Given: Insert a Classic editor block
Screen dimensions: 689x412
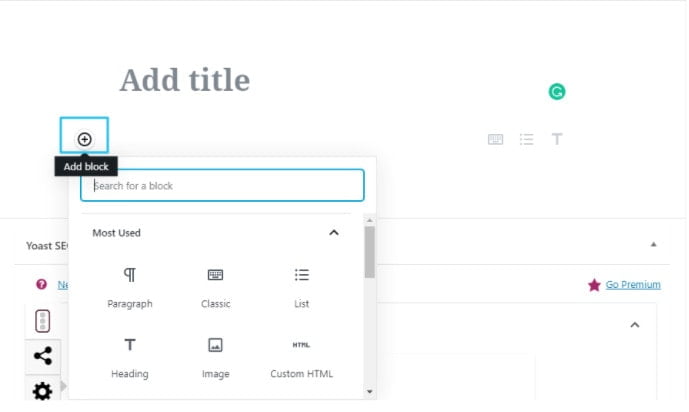Looking at the screenshot, I should 215,288.
